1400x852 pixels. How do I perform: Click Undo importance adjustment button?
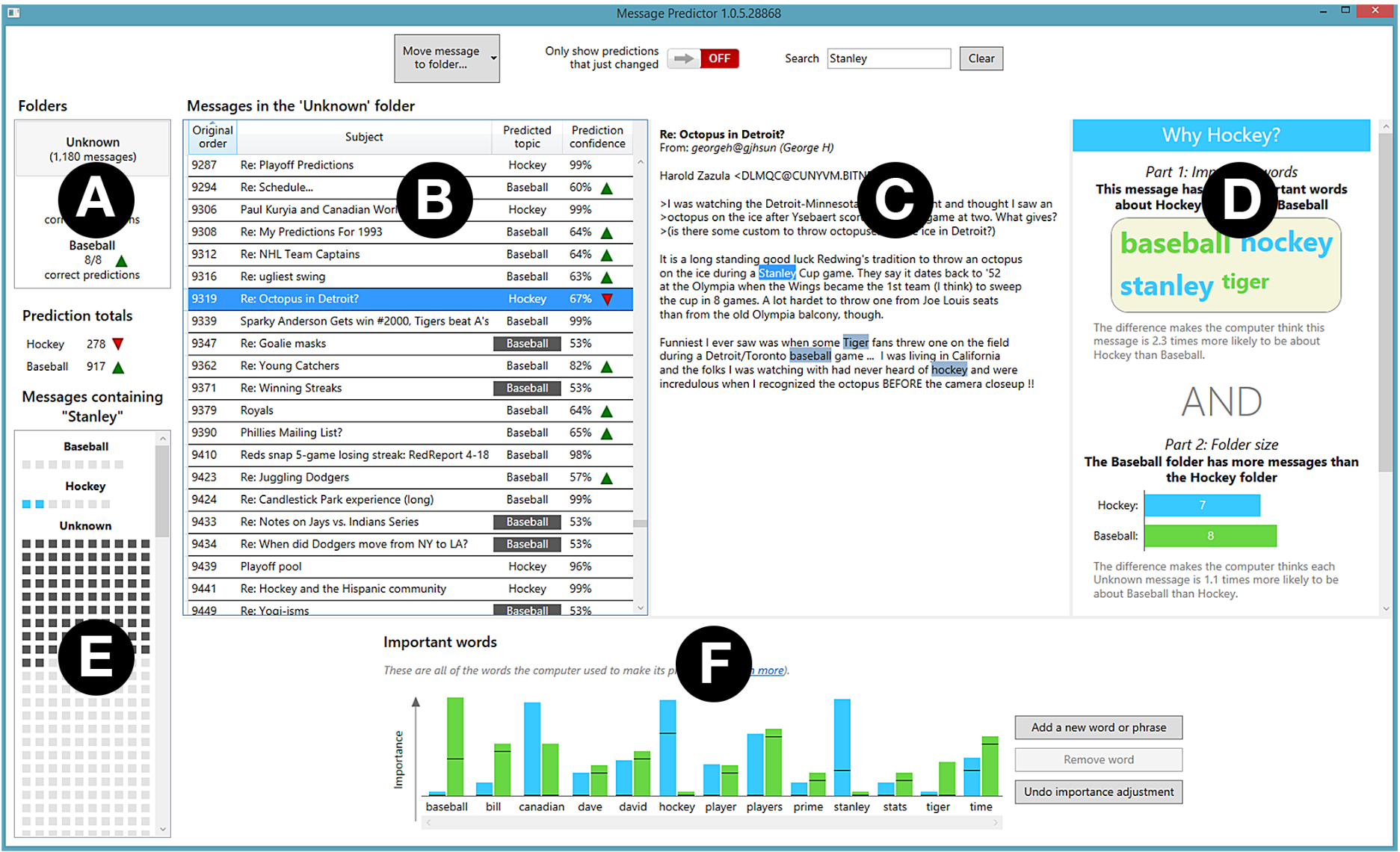coord(1098,791)
